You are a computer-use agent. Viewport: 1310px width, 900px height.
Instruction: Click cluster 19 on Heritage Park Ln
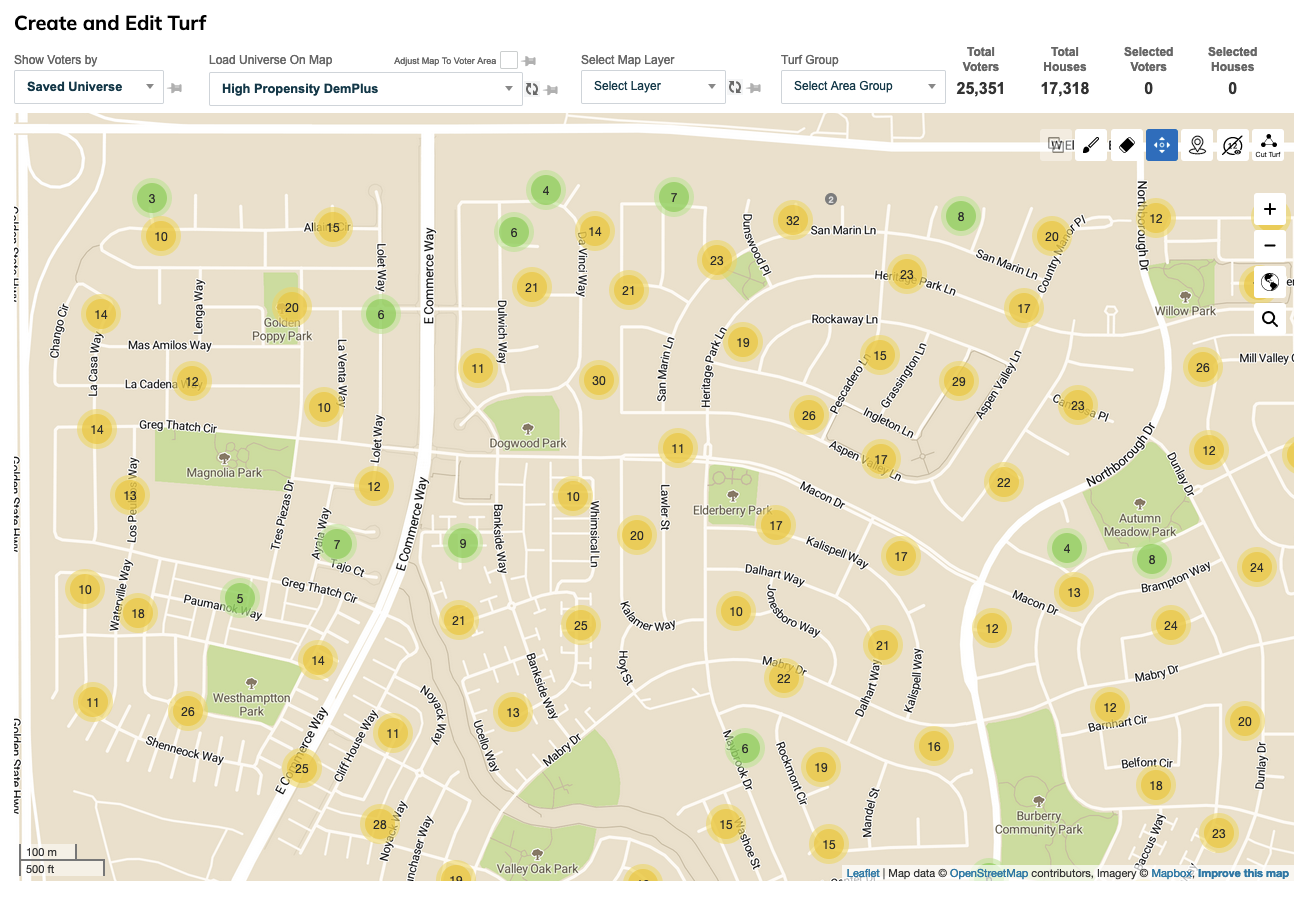point(743,343)
